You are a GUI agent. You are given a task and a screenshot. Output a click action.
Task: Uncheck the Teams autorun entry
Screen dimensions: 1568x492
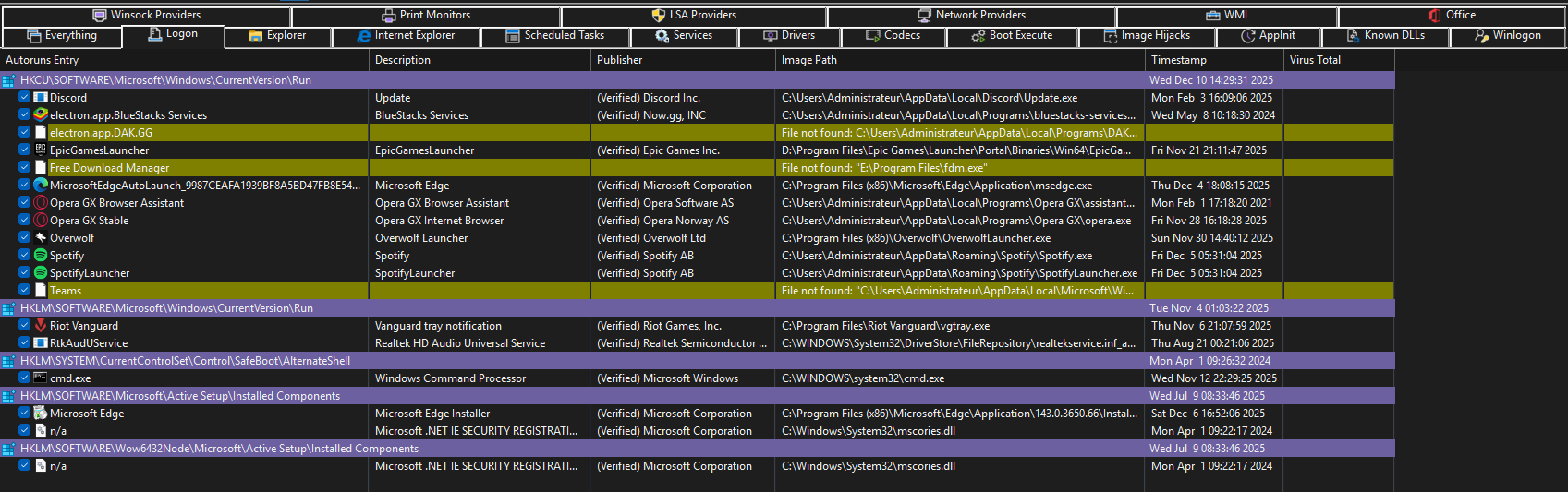[x=25, y=290]
